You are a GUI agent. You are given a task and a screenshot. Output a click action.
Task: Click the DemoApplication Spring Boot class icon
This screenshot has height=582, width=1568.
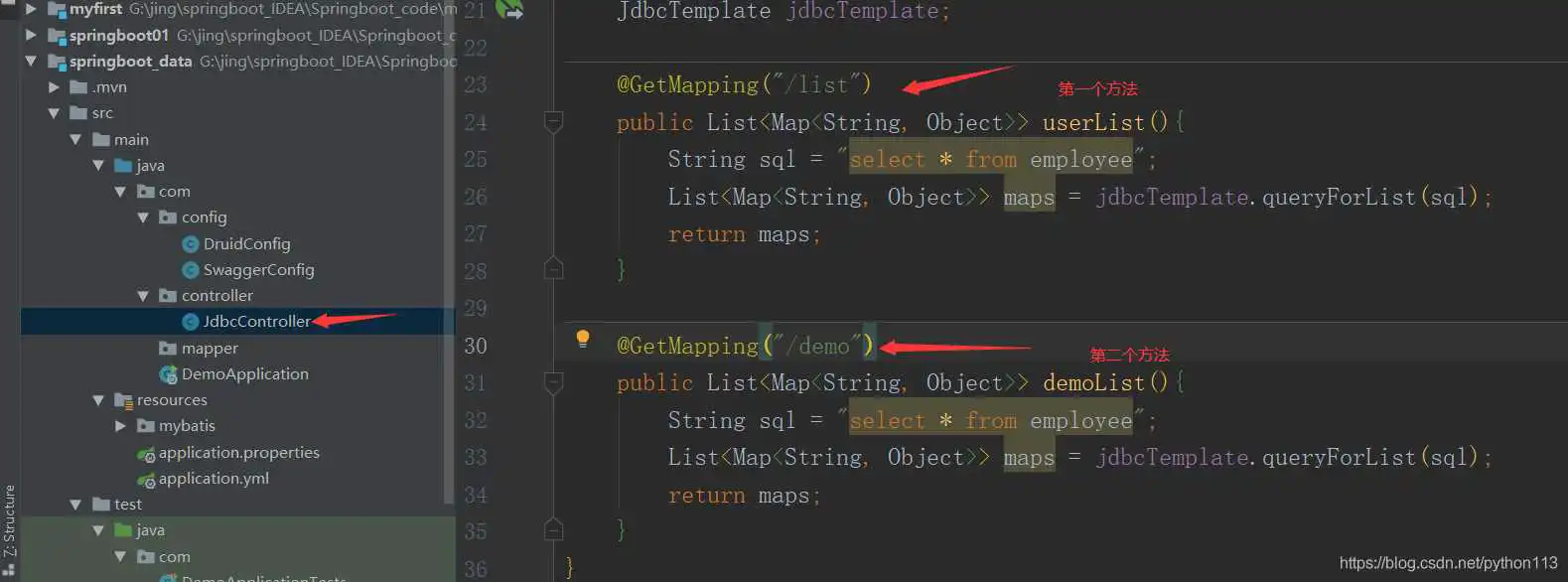(169, 374)
